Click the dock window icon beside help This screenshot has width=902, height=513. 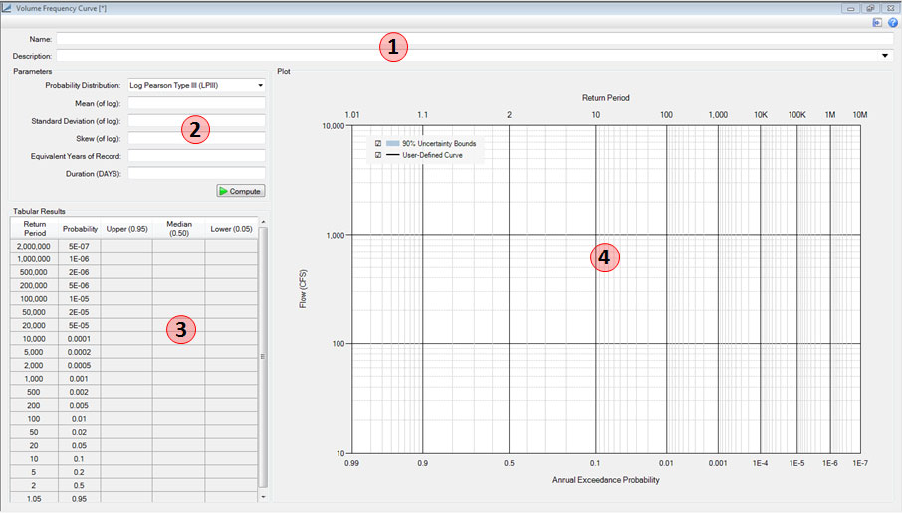(877, 22)
